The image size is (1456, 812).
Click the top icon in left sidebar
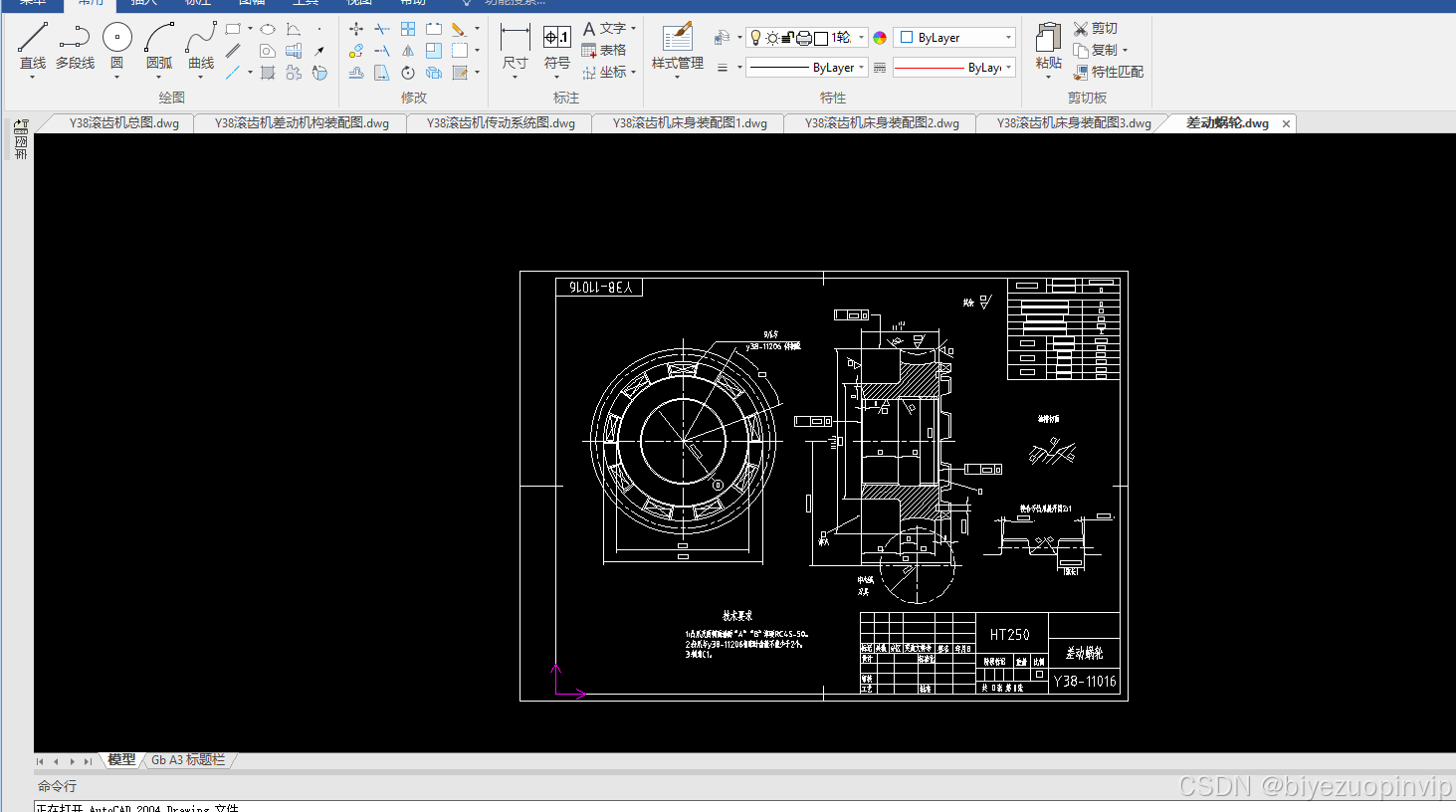pyautogui.click(x=21, y=126)
